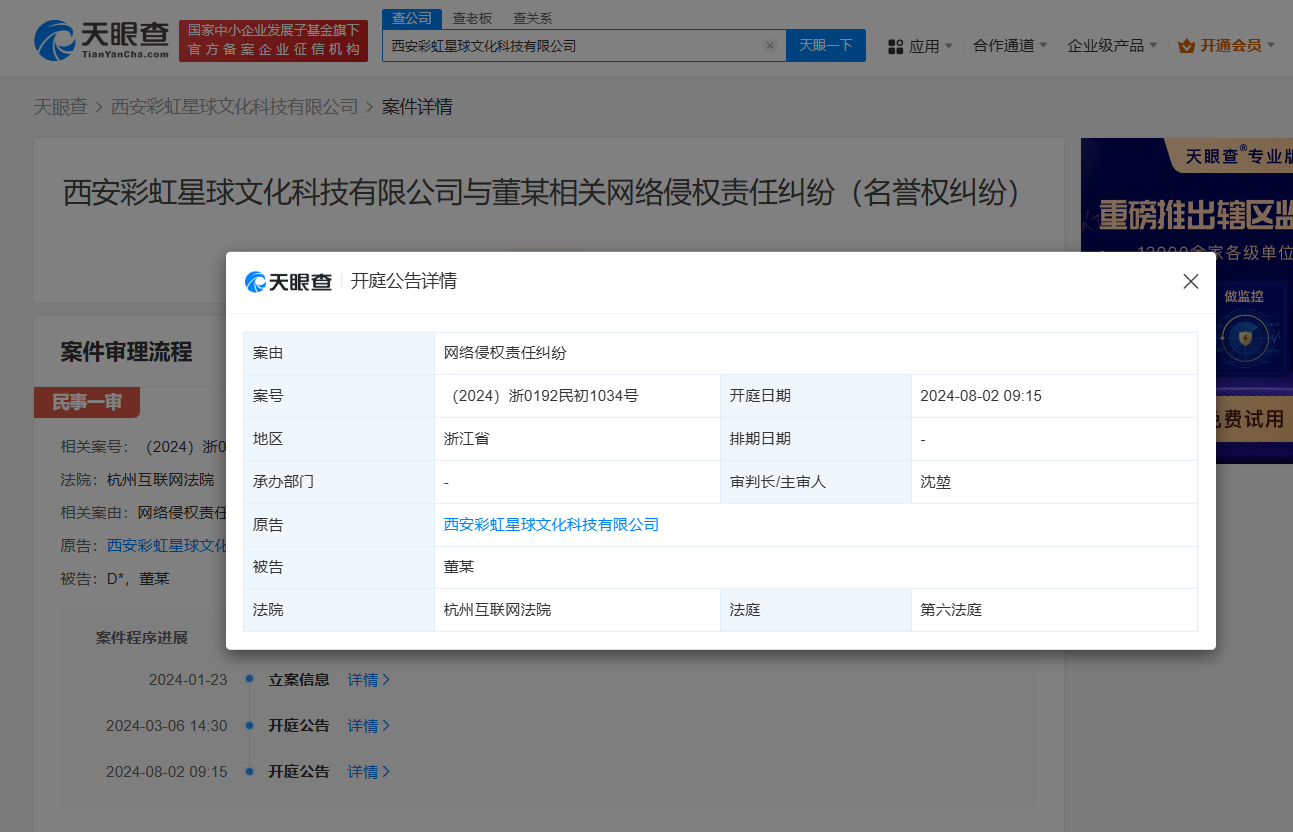Click the Tianyancha logo in the modal header
This screenshot has width=1293, height=832.
288,281
